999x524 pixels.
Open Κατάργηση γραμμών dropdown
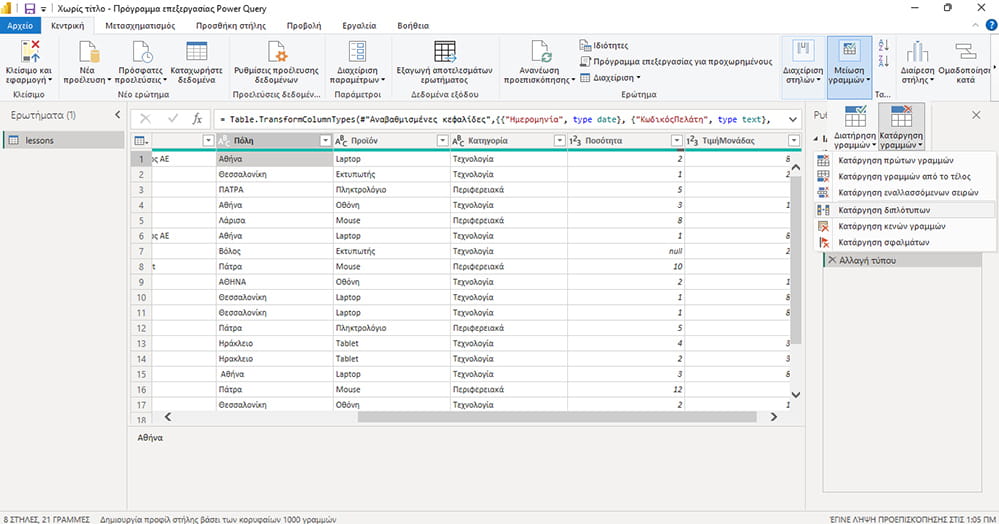coord(901,127)
